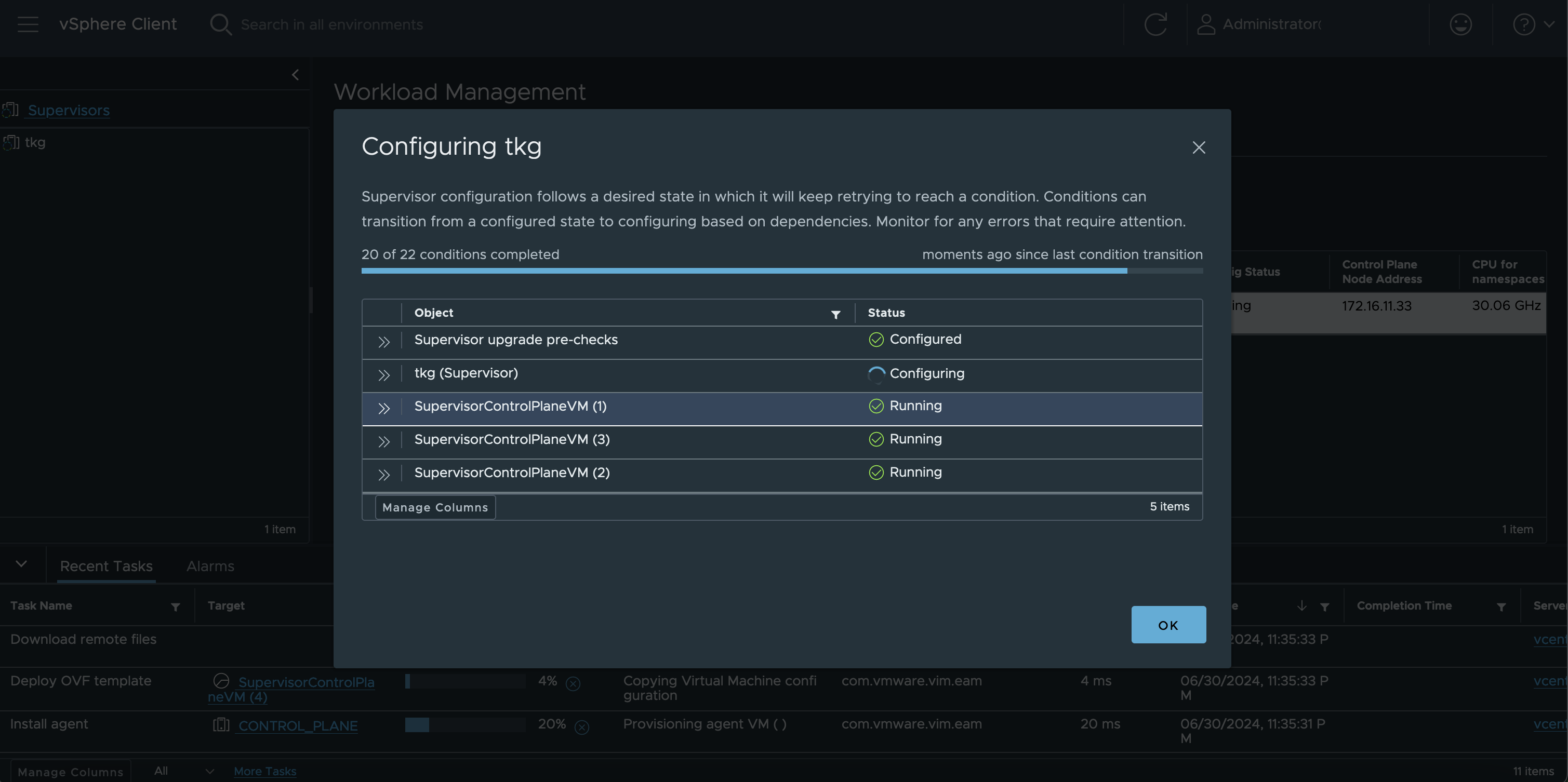Collapse the left navigation panel

(x=295, y=75)
